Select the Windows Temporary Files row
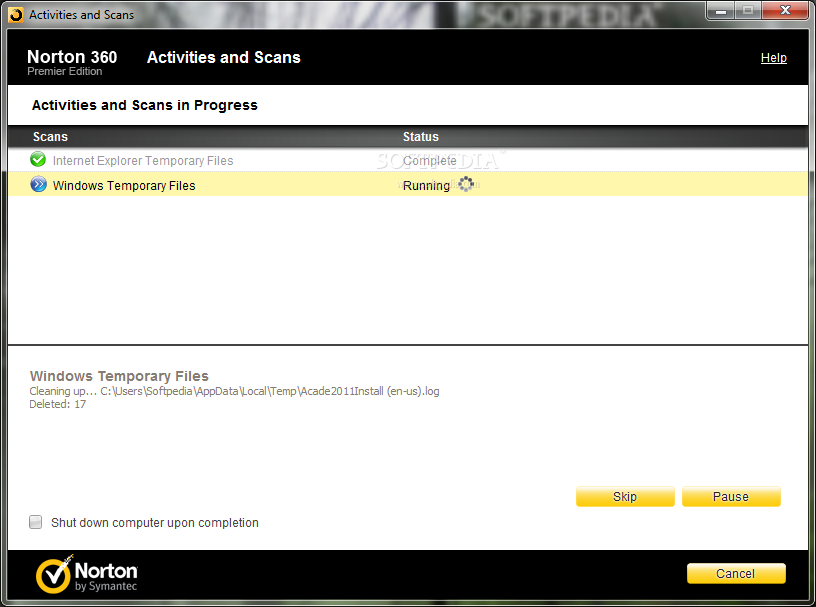Viewport: 816px width, 607px height. tap(408, 185)
